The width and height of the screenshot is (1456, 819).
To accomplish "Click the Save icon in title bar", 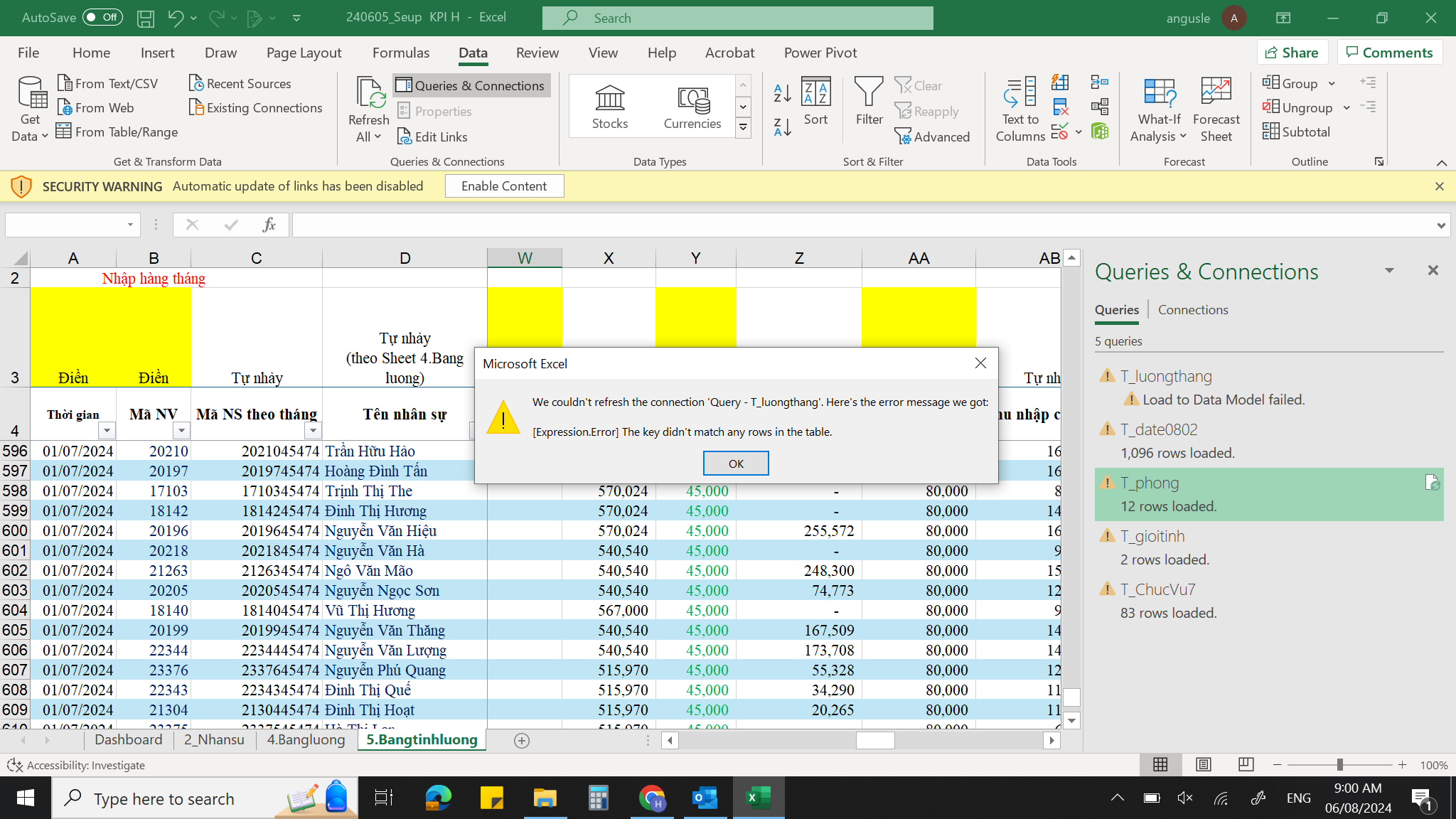I will coord(146,18).
